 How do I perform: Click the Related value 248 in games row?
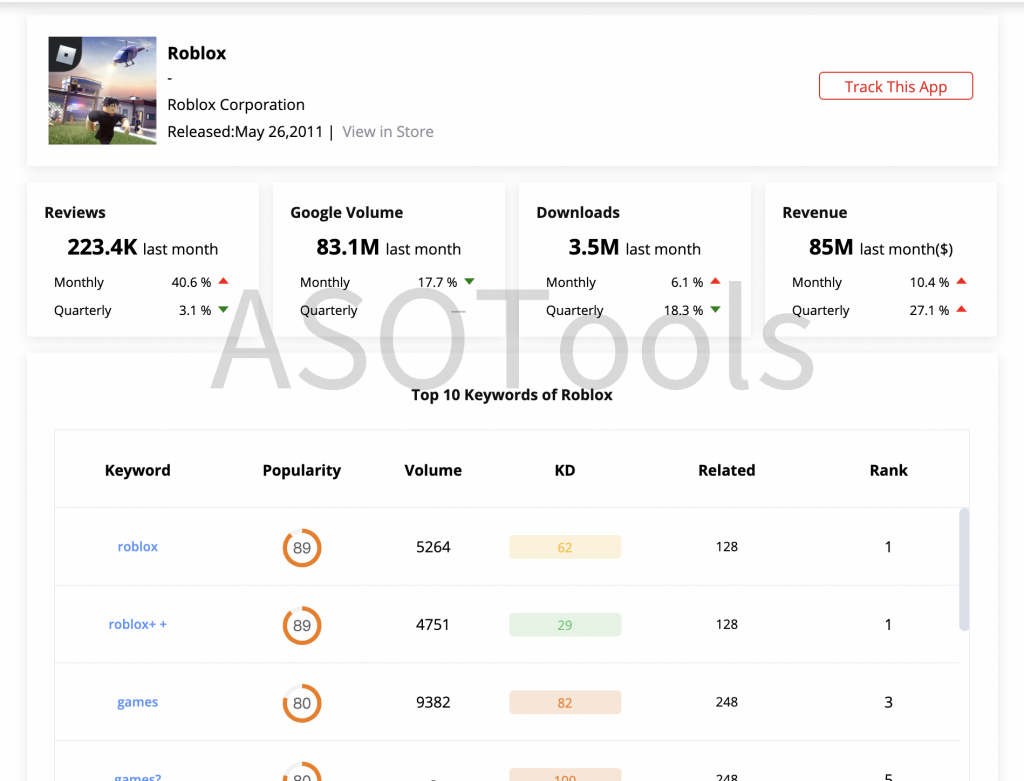(x=727, y=702)
